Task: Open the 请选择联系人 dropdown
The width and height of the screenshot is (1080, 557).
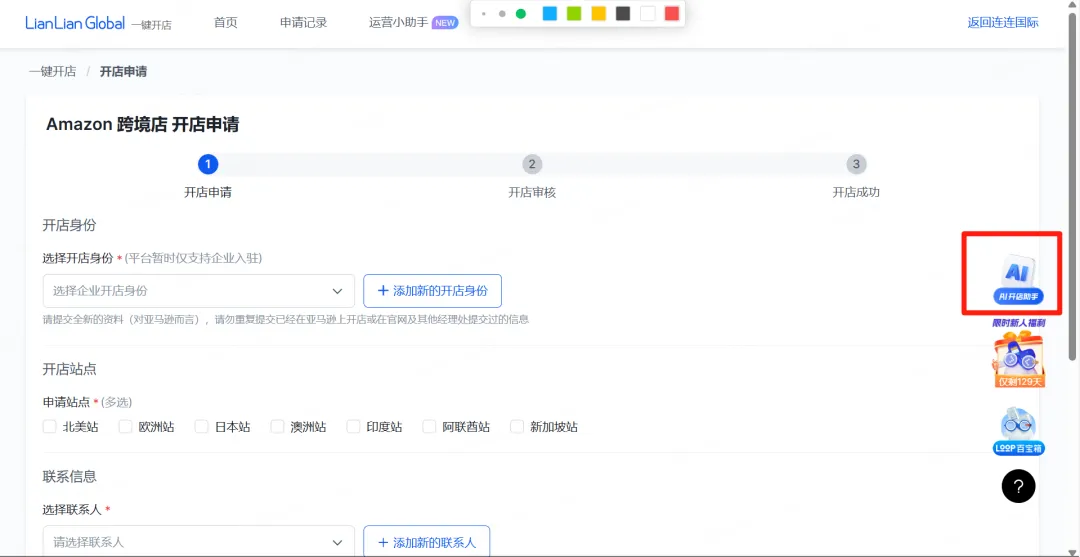Action: 198,542
